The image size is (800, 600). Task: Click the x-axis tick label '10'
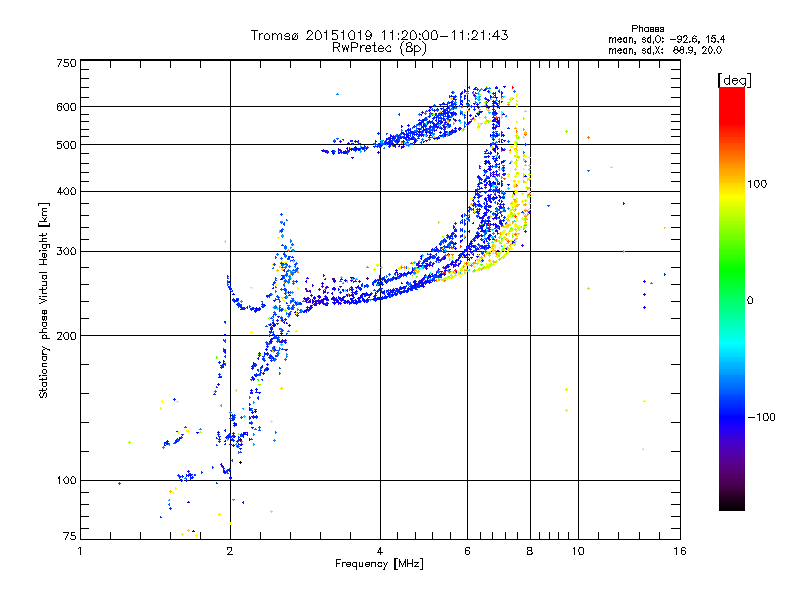(x=578, y=551)
